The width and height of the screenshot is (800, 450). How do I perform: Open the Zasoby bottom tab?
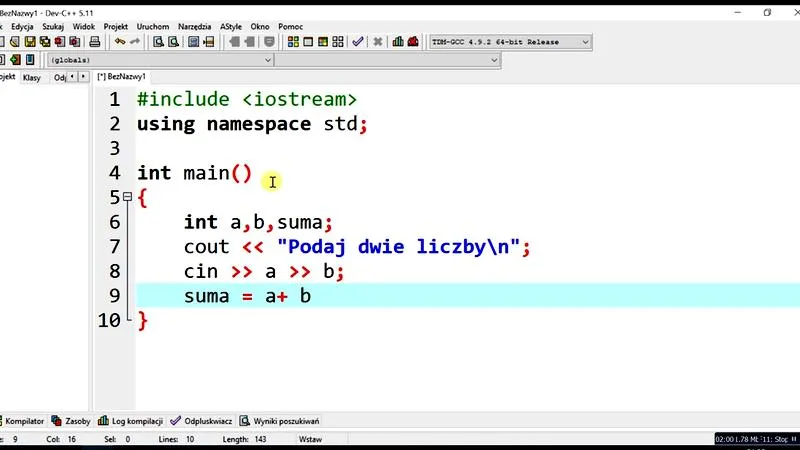point(71,421)
